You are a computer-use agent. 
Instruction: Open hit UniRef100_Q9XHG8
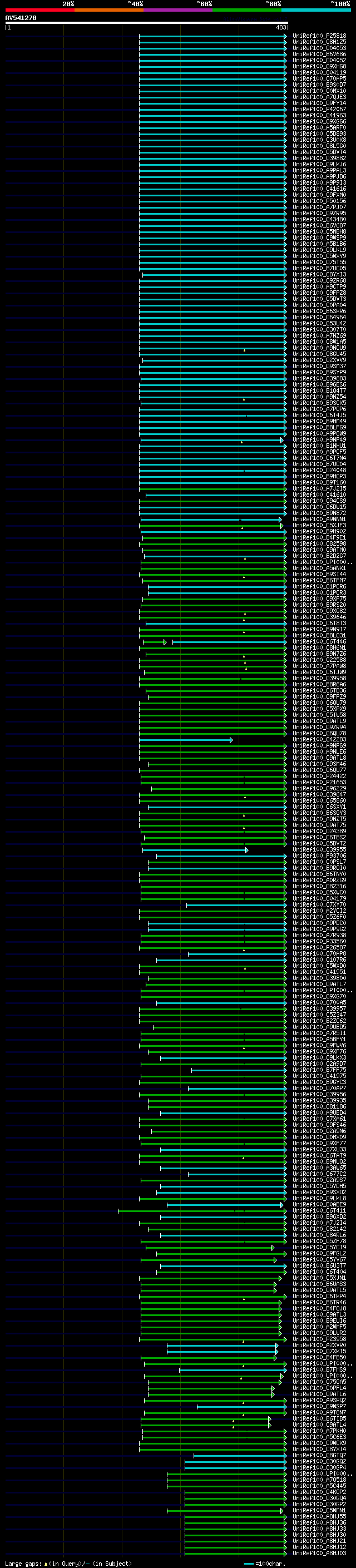click(x=319, y=66)
